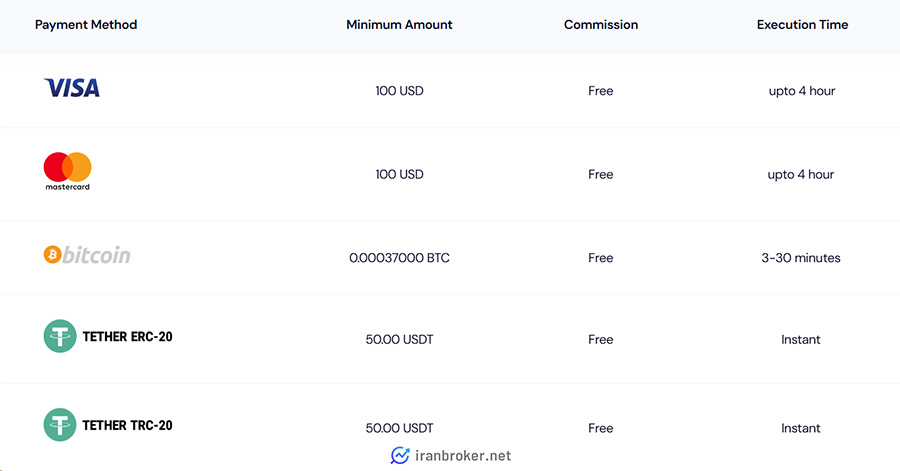
Task: Click upto 4 hour in the Visa row
Action: [802, 91]
